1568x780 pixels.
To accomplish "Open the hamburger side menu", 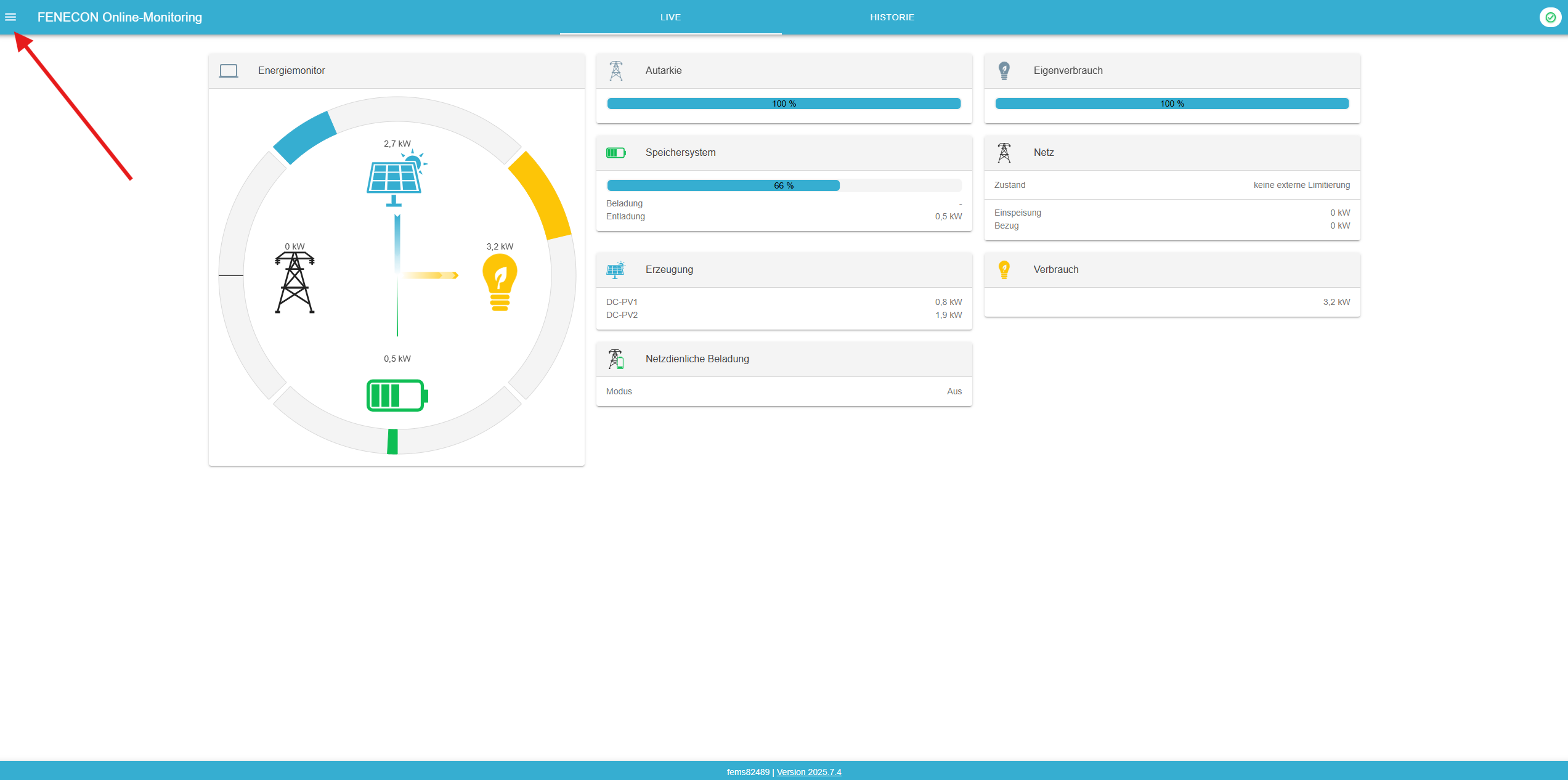I will (x=10, y=17).
